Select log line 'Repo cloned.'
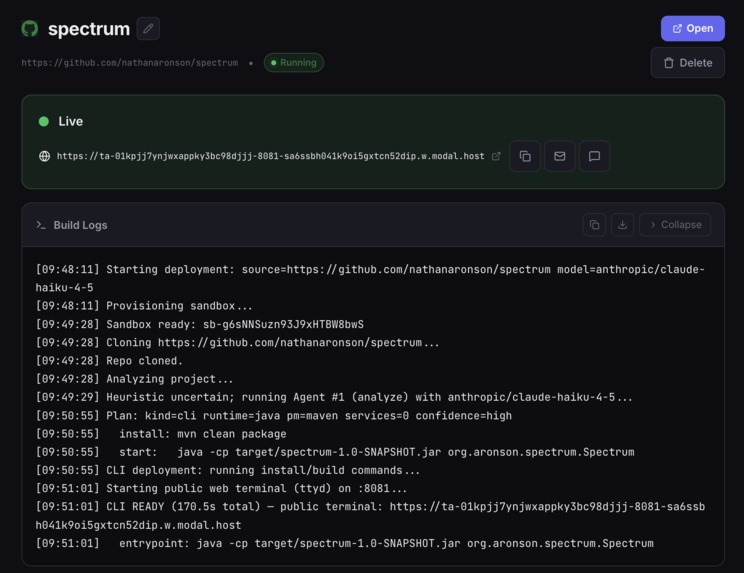Screen dimensions: 744x573 (x=109, y=360)
